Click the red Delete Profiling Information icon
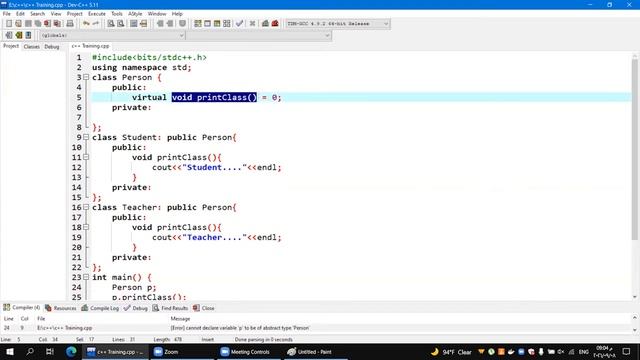Screen dimensions: 640x360 tap(275, 24)
